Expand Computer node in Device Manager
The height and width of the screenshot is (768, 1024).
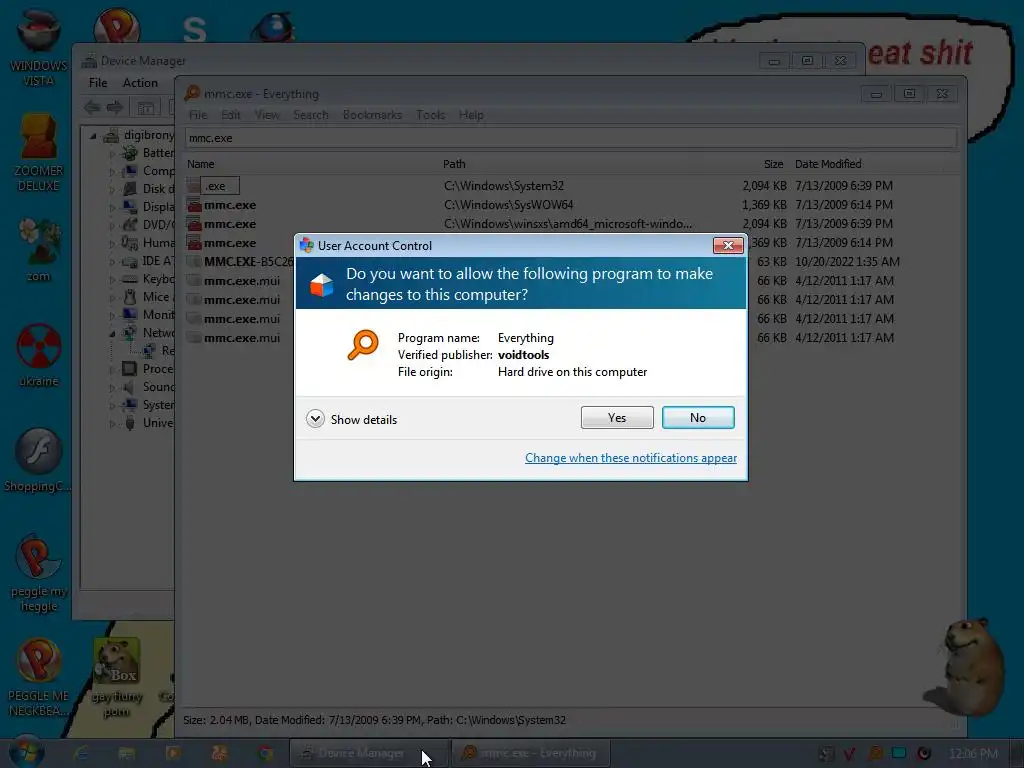112,172
